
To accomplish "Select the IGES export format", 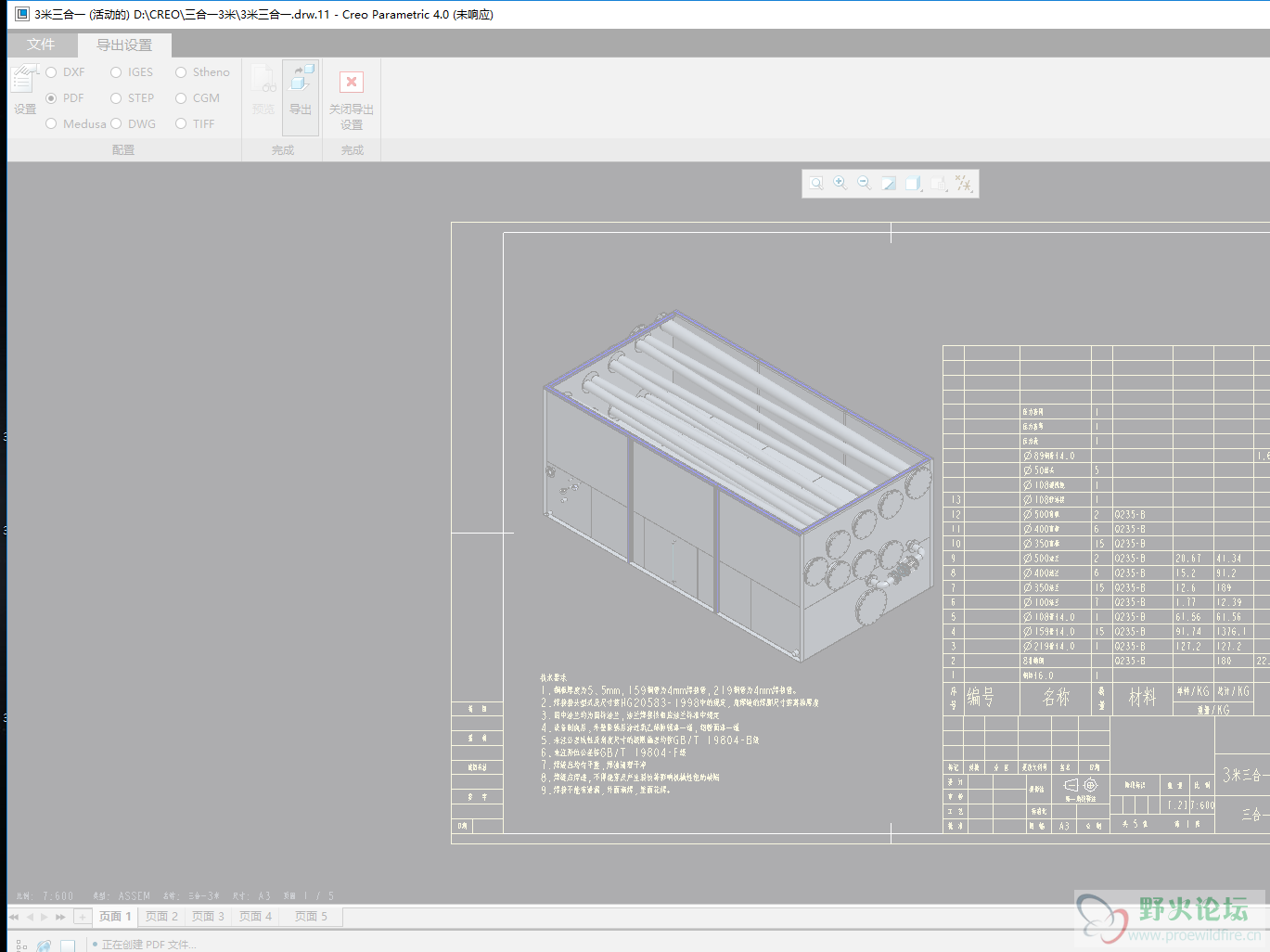I will click(132, 72).
